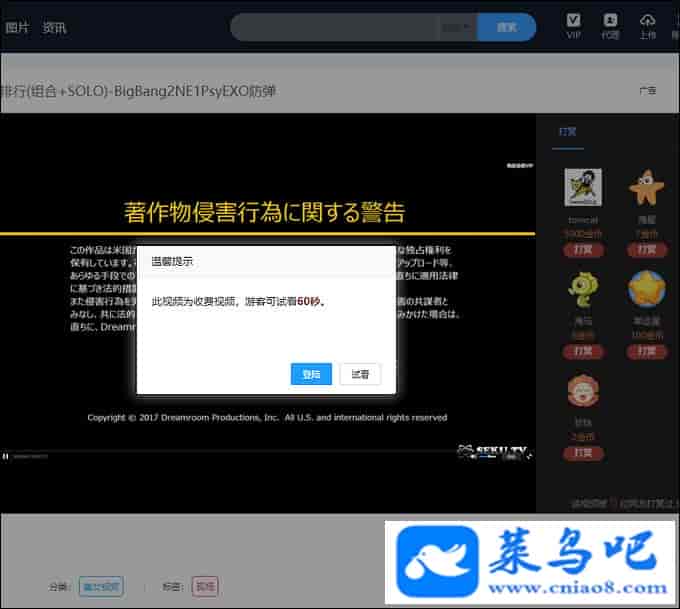Click the blue search button

507,27
